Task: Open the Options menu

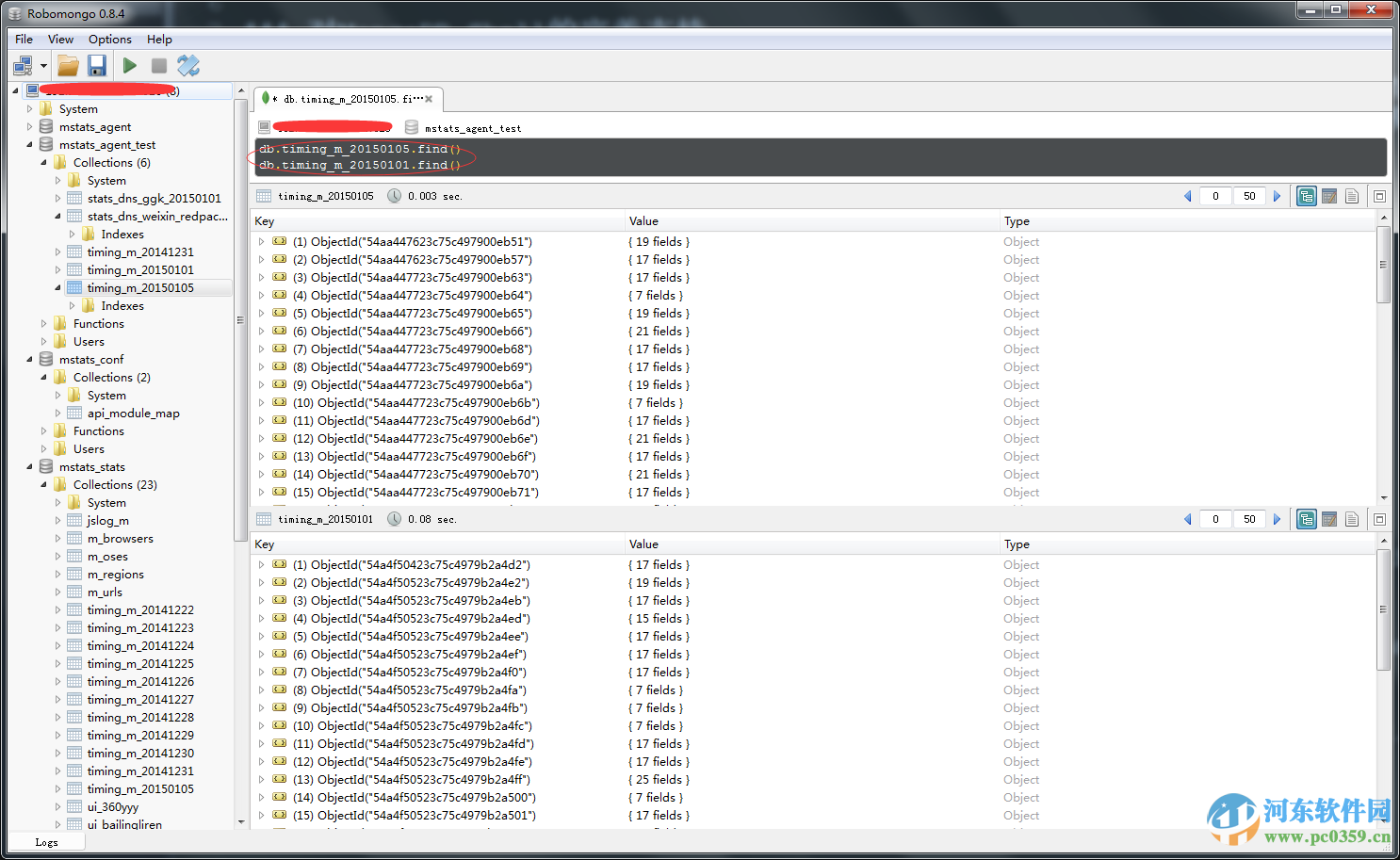Action: [x=109, y=40]
